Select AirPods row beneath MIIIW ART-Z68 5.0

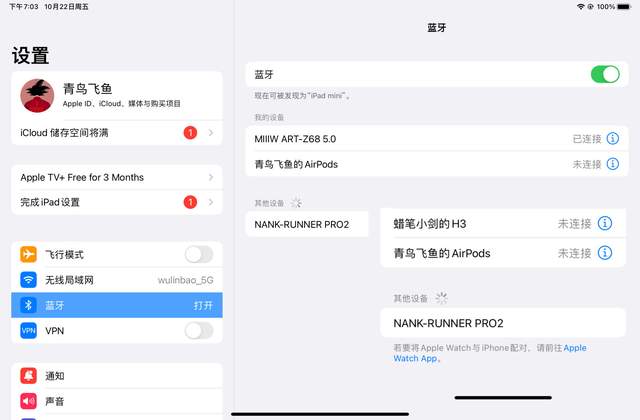coord(437,164)
